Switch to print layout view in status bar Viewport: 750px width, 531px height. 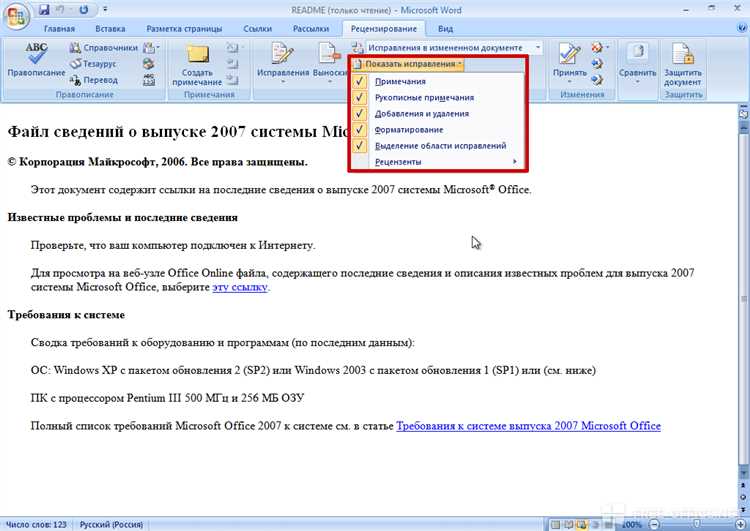(555, 525)
